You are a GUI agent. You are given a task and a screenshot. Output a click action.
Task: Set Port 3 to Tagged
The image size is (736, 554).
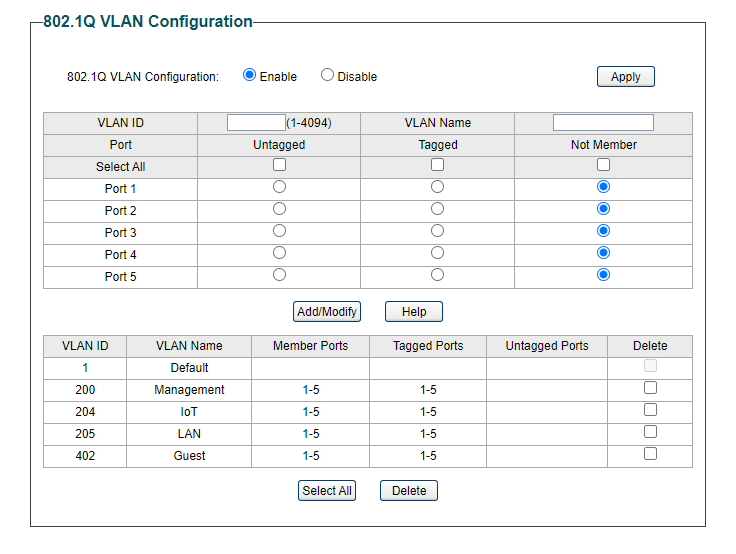pos(437,231)
